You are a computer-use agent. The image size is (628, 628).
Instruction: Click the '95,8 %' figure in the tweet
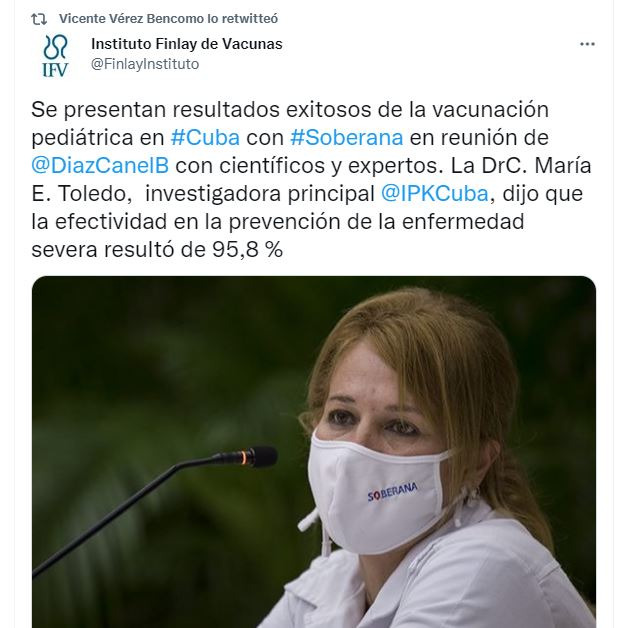247,250
